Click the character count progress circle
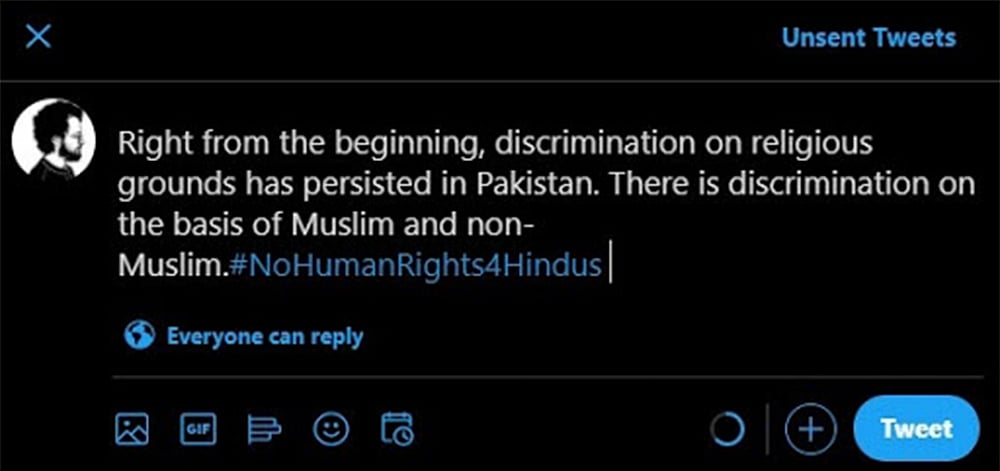The height and width of the screenshot is (471, 1000). (x=727, y=429)
